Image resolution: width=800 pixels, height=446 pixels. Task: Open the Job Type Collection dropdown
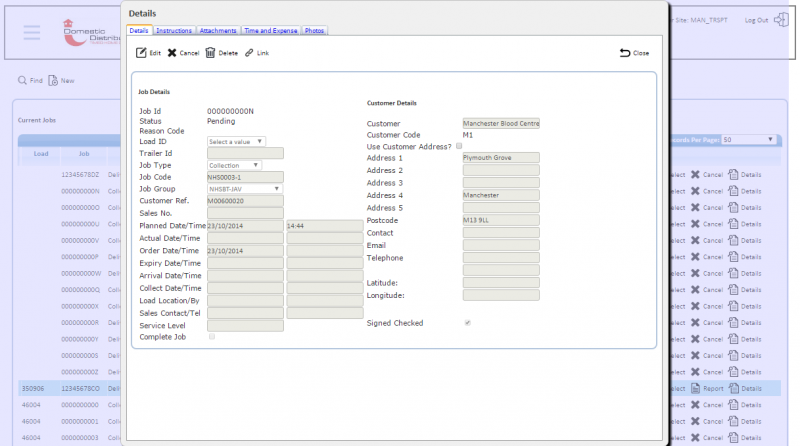(x=235, y=165)
